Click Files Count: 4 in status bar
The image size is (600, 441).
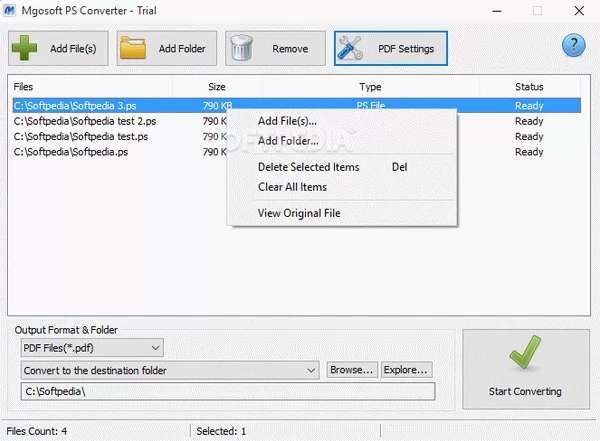point(37,431)
